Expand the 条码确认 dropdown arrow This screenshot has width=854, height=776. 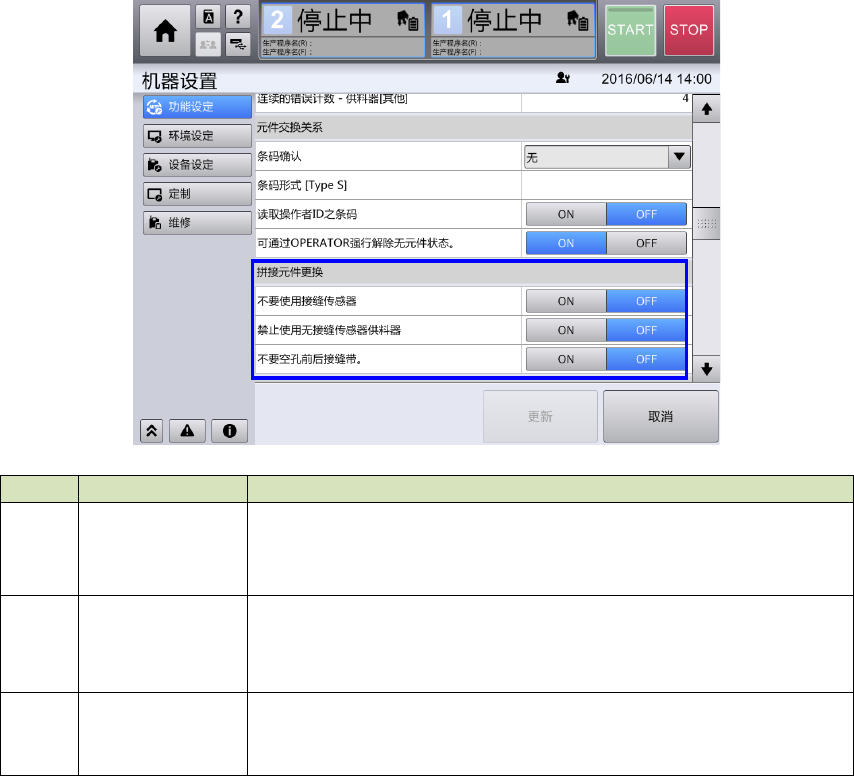679,157
